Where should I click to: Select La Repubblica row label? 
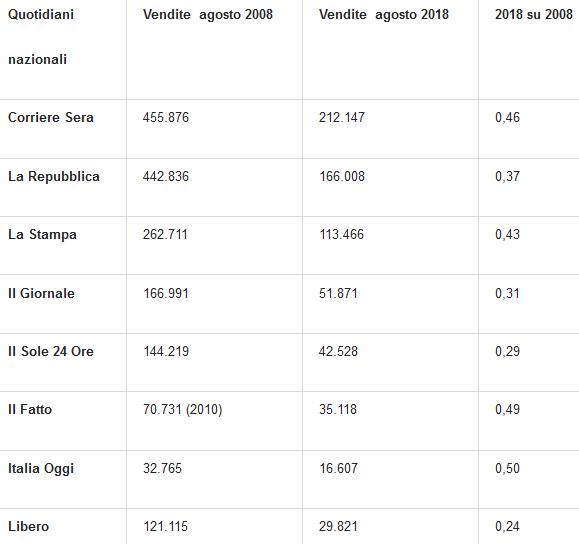[54, 177]
